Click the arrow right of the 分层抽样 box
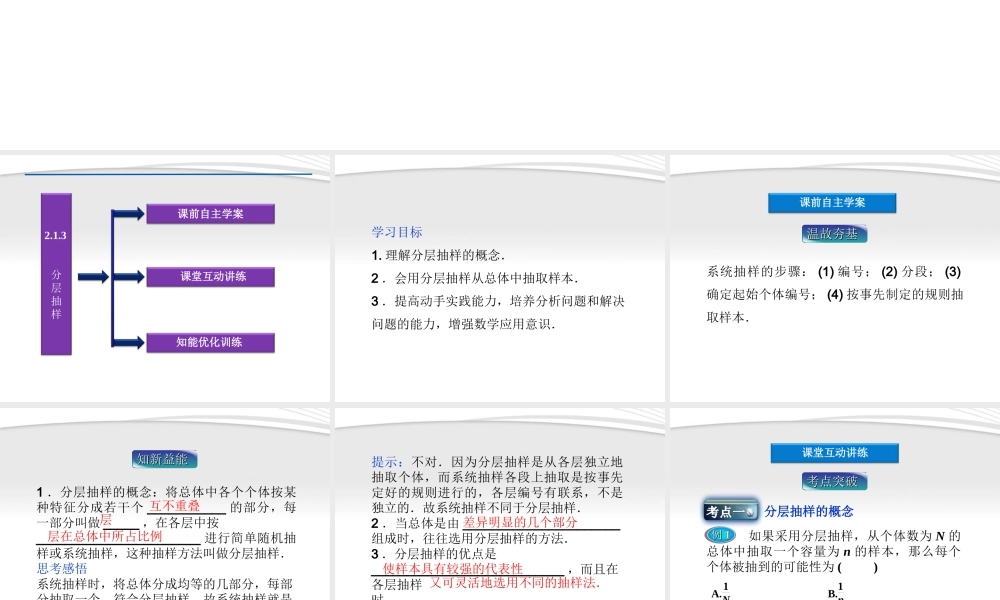 click(x=93, y=277)
